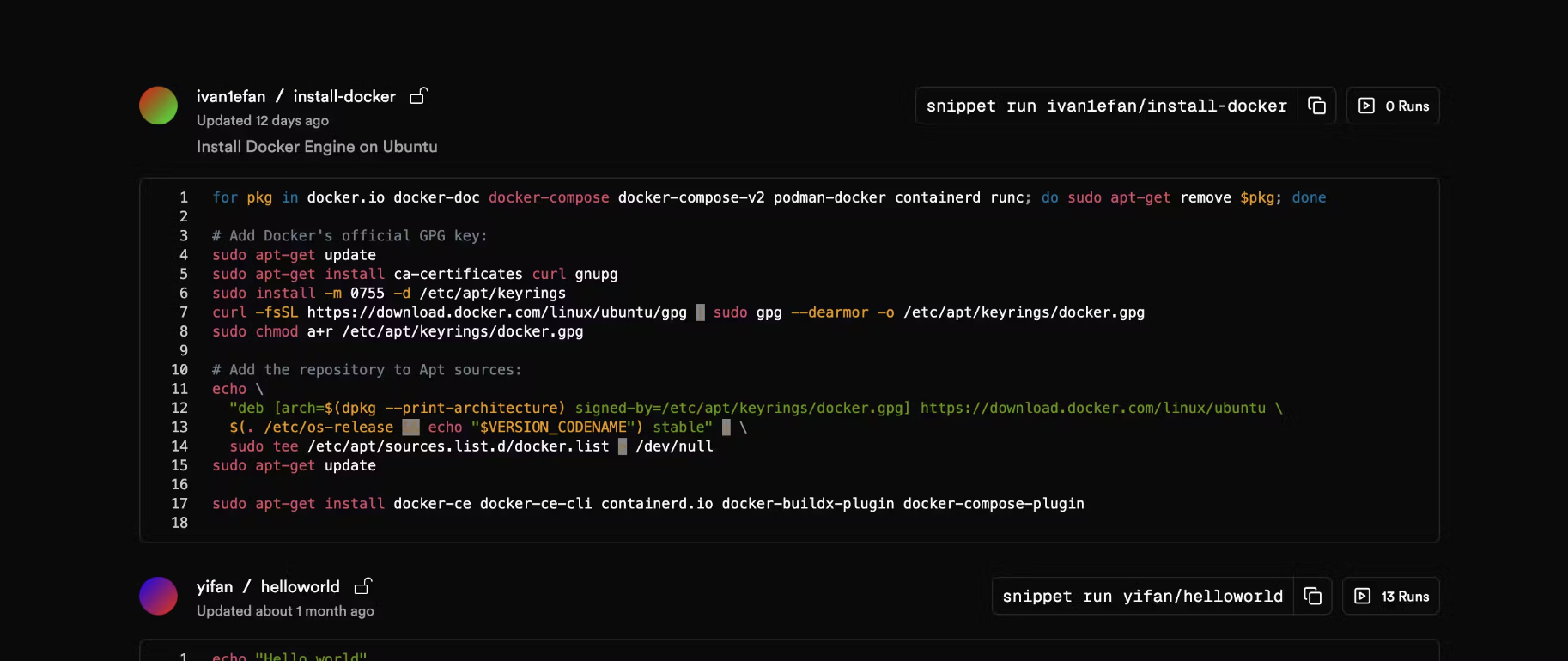Copy the install-docker run command
This screenshot has width=1568, height=661.
coord(1316,106)
